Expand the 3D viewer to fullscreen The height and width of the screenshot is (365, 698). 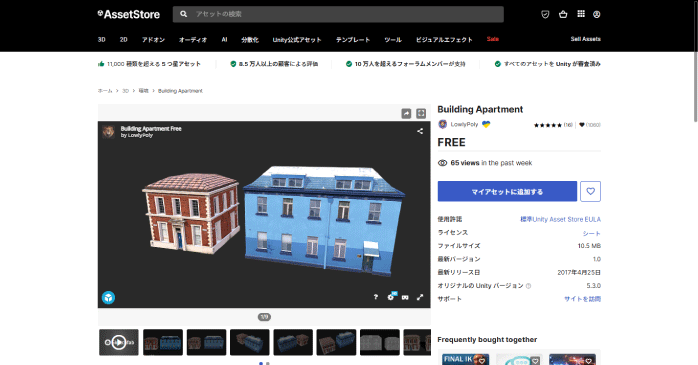(420, 297)
